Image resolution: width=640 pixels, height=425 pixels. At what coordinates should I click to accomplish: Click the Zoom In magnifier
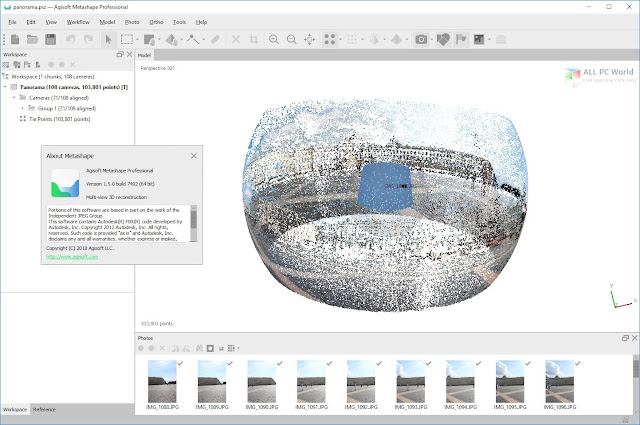274,39
